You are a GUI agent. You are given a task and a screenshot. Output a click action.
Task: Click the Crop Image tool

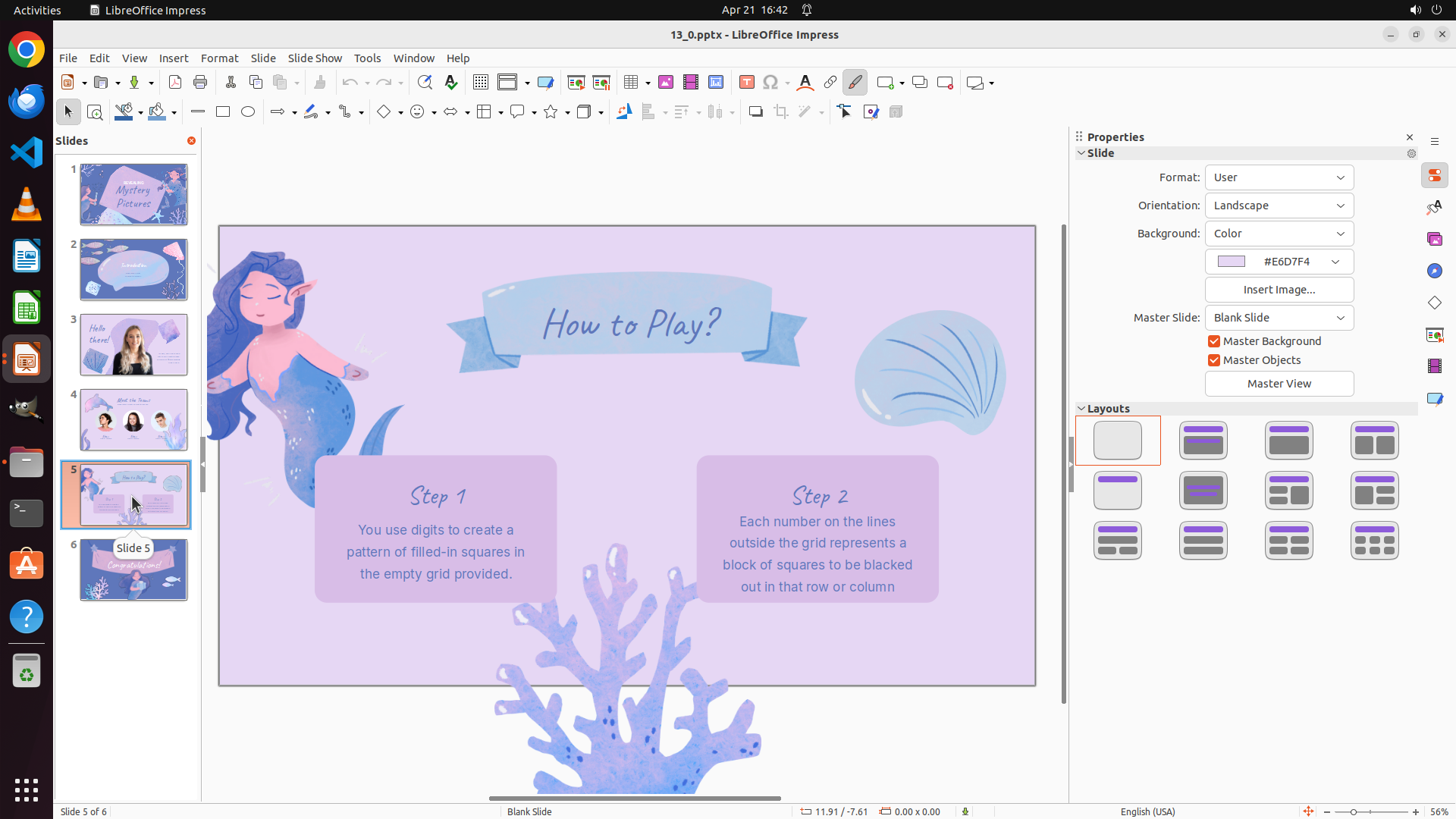click(780, 112)
